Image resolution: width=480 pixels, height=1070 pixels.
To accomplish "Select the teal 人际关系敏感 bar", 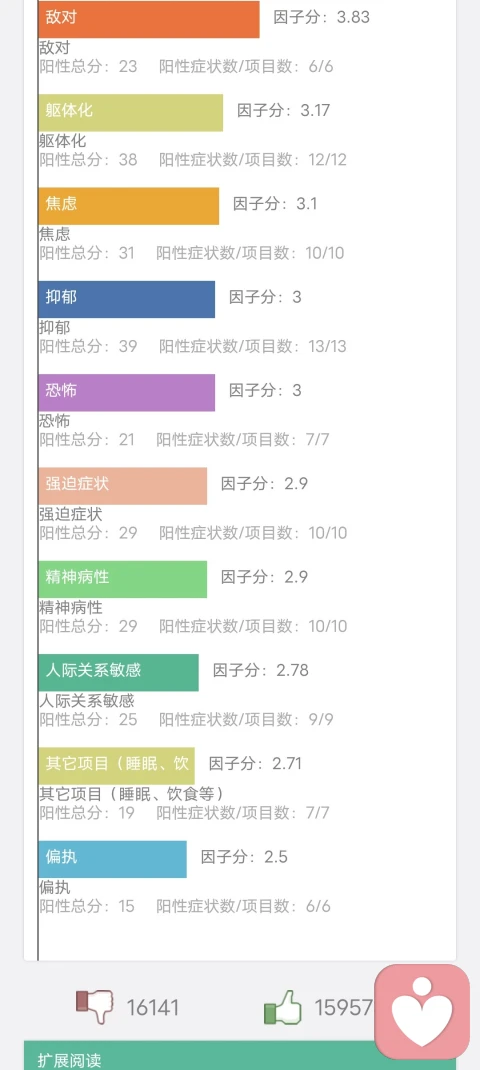I will point(118,673).
